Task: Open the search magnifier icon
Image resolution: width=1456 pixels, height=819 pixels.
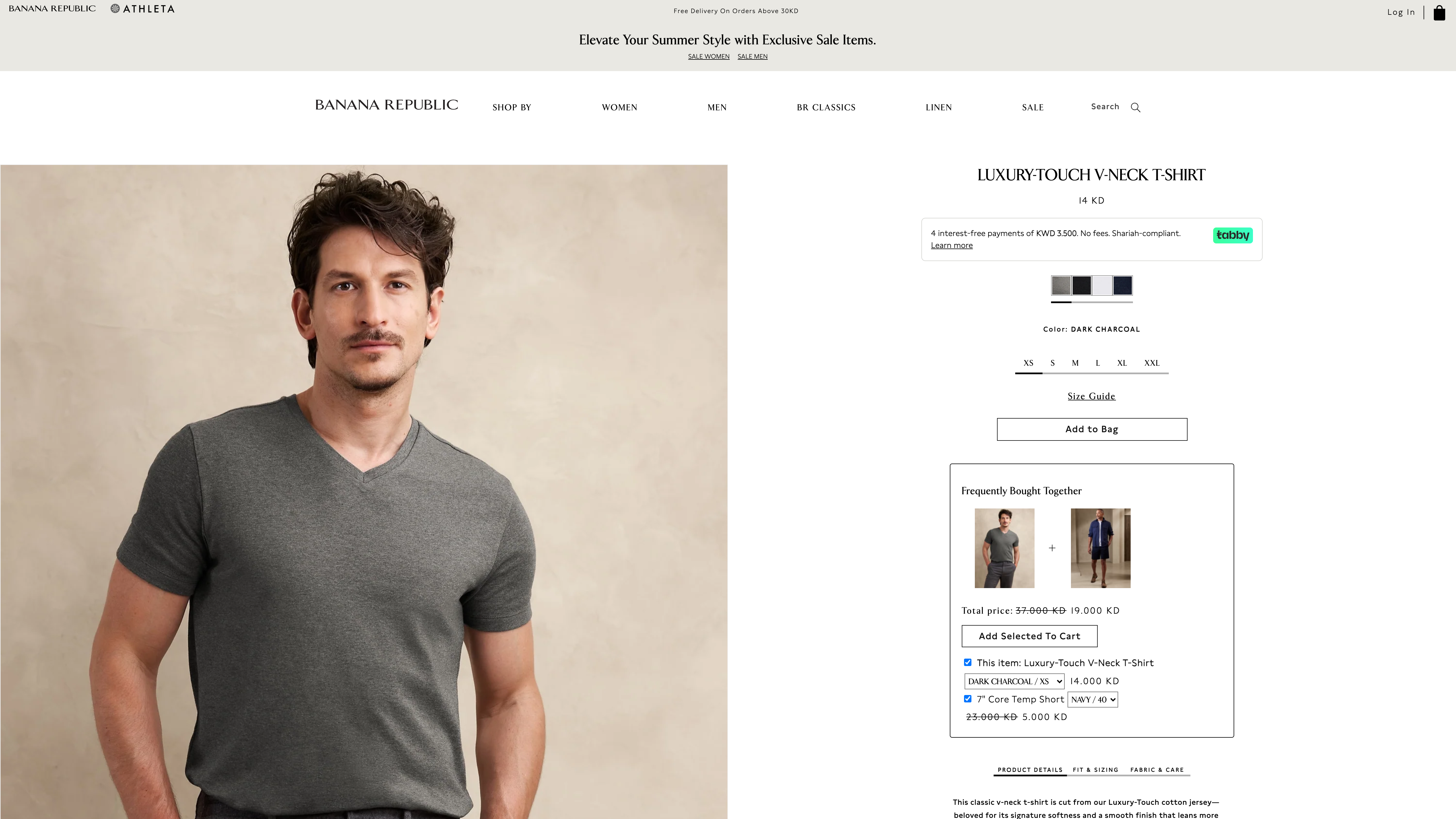Action: (x=1135, y=107)
